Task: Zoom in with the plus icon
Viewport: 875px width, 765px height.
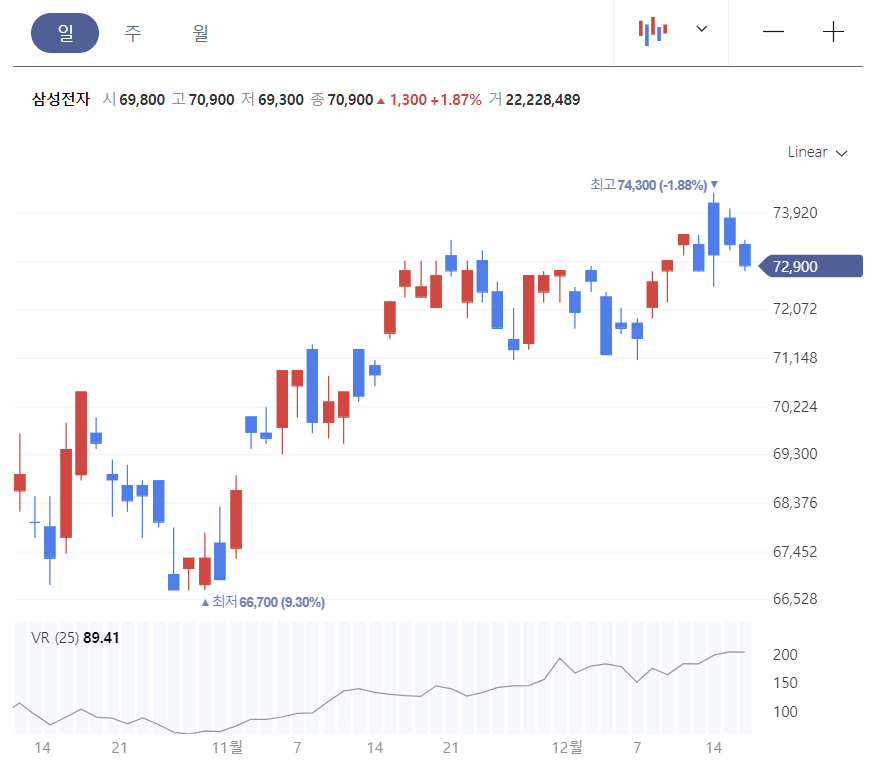Action: pyautogui.click(x=833, y=32)
